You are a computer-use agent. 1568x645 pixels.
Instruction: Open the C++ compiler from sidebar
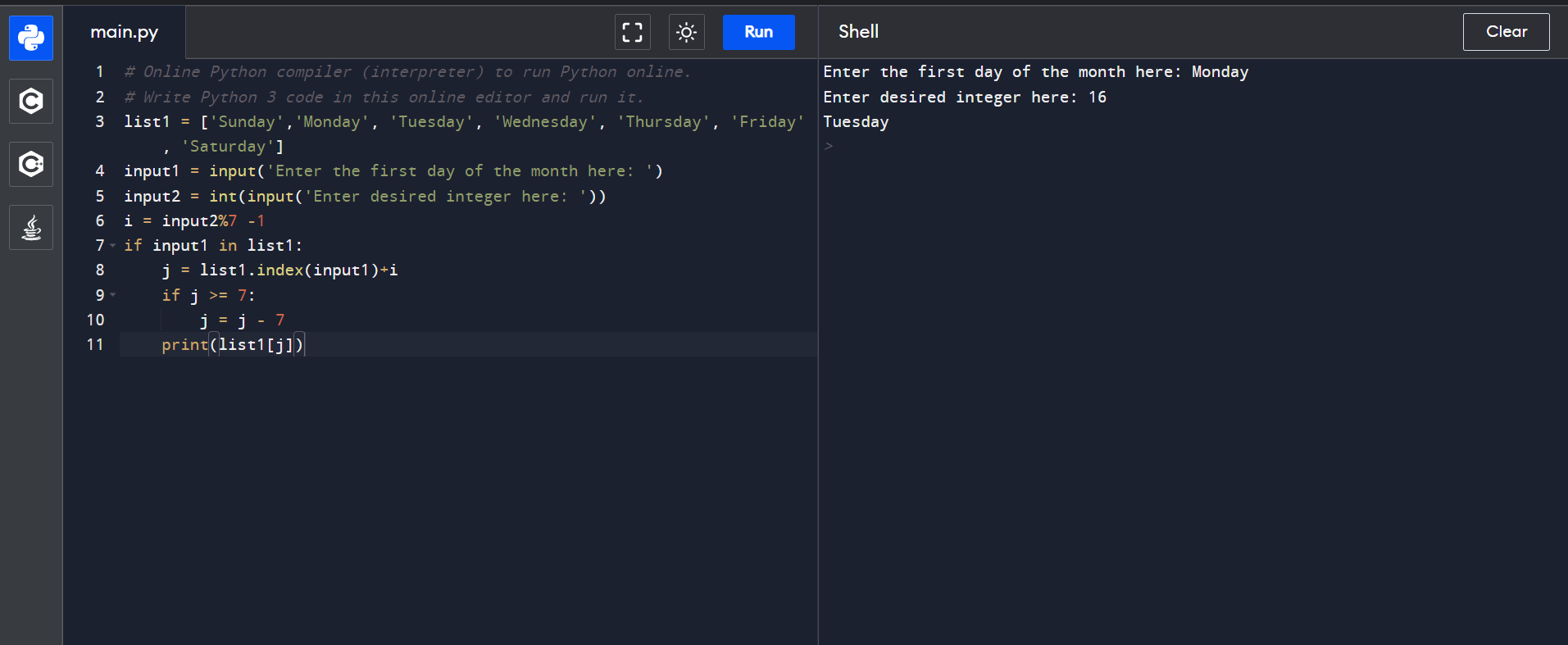(31, 164)
